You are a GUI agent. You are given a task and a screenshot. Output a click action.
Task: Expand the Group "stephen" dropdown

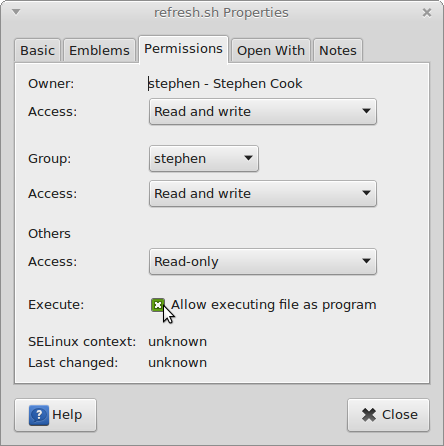coord(204,159)
